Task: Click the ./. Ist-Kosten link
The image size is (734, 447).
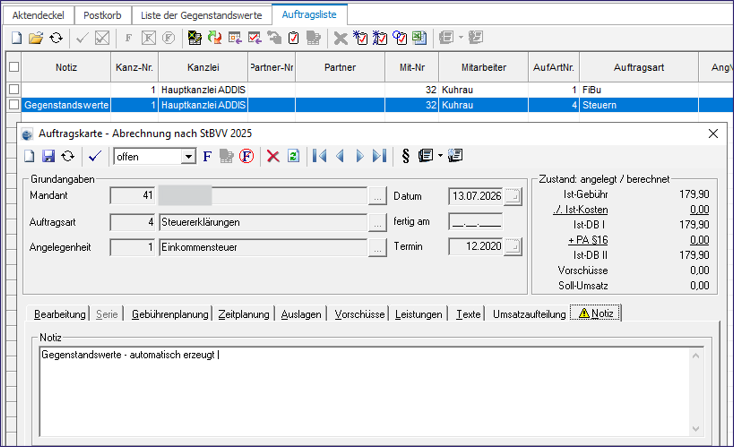Action: click(580, 209)
